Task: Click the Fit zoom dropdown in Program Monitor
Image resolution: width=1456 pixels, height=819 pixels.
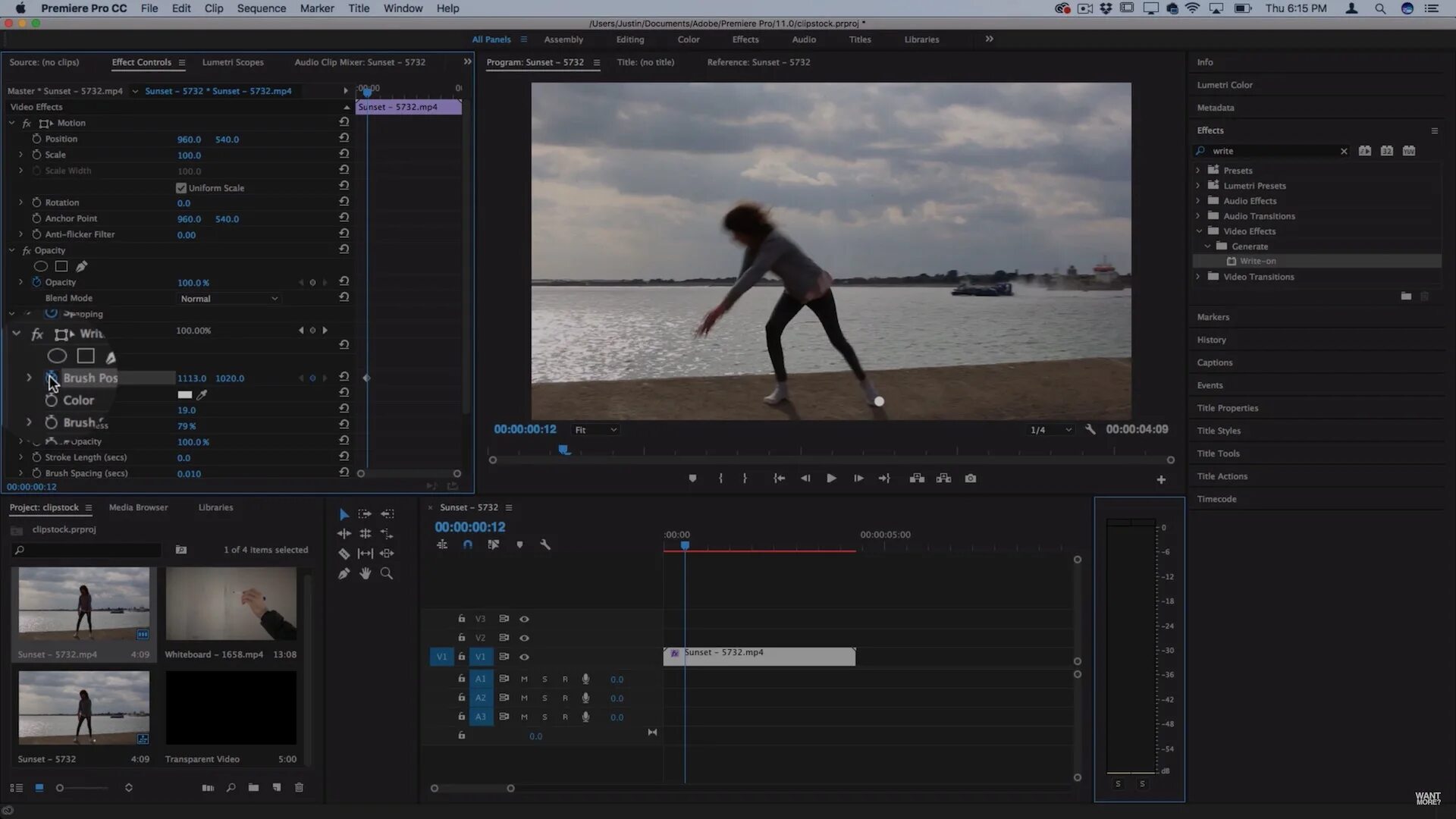Action: click(x=593, y=429)
